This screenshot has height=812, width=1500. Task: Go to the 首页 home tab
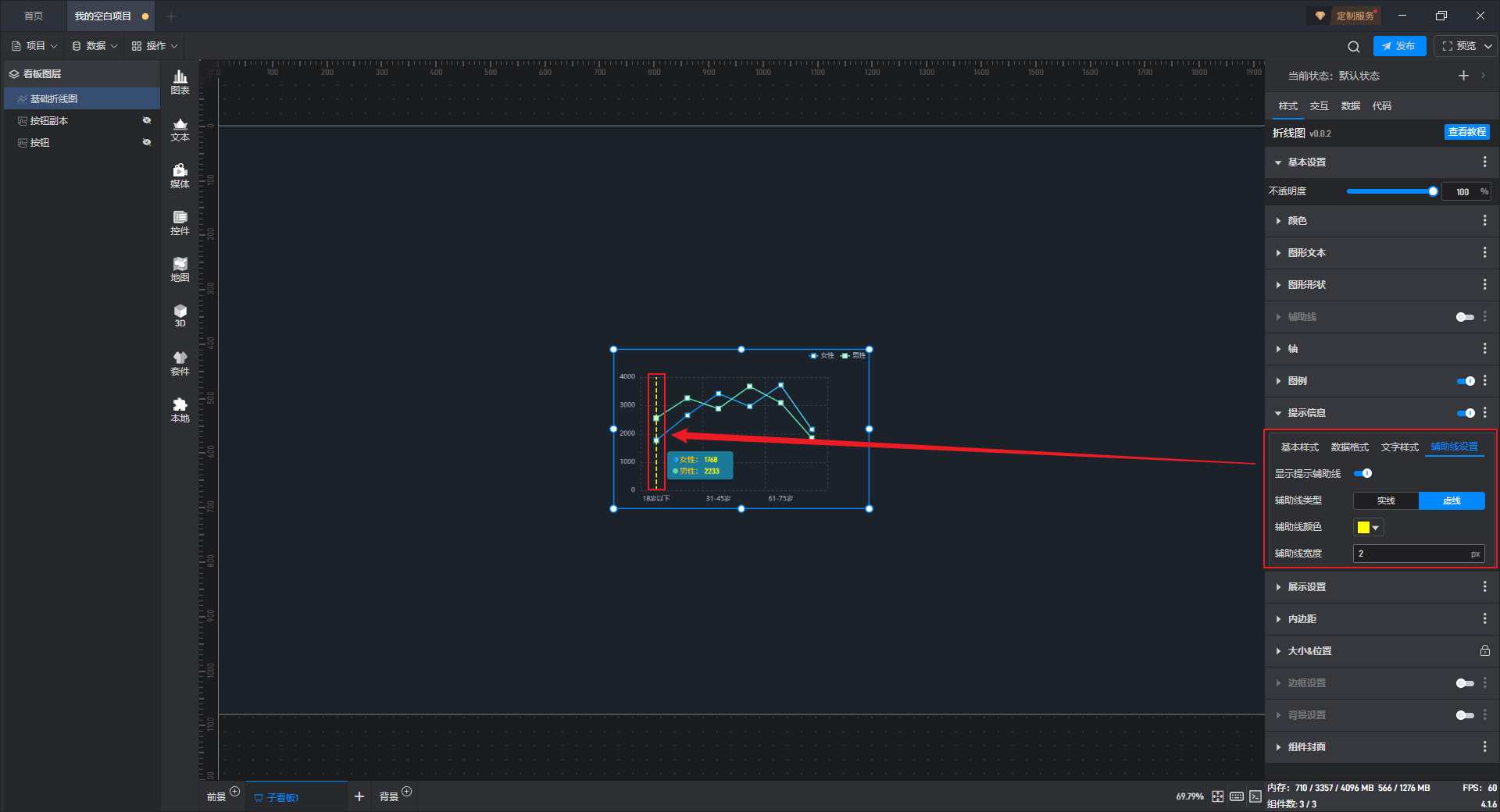point(34,16)
